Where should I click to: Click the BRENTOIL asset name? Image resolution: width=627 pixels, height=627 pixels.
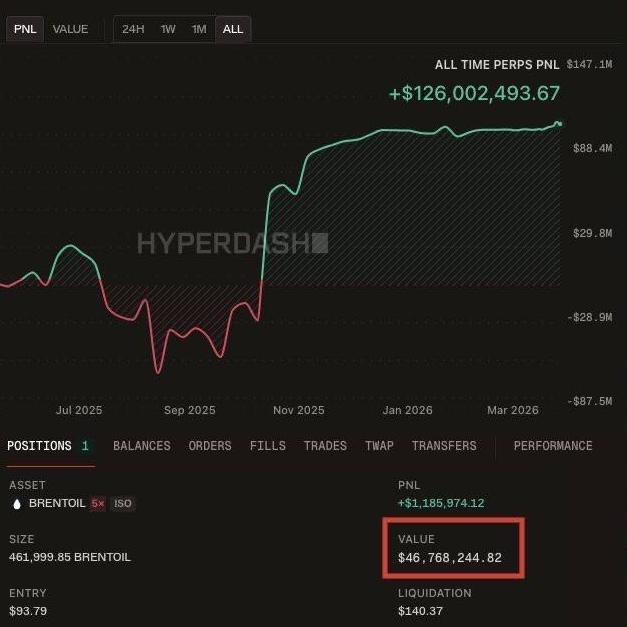point(57,503)
